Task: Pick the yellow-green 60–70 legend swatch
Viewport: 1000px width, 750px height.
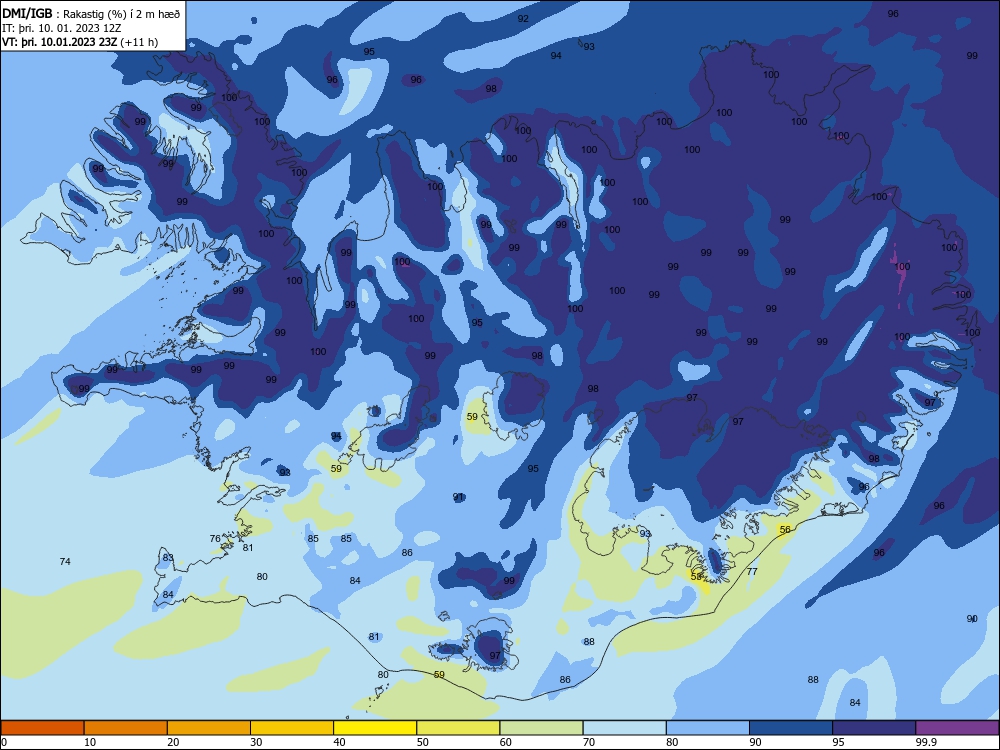Action: (541, 728)
